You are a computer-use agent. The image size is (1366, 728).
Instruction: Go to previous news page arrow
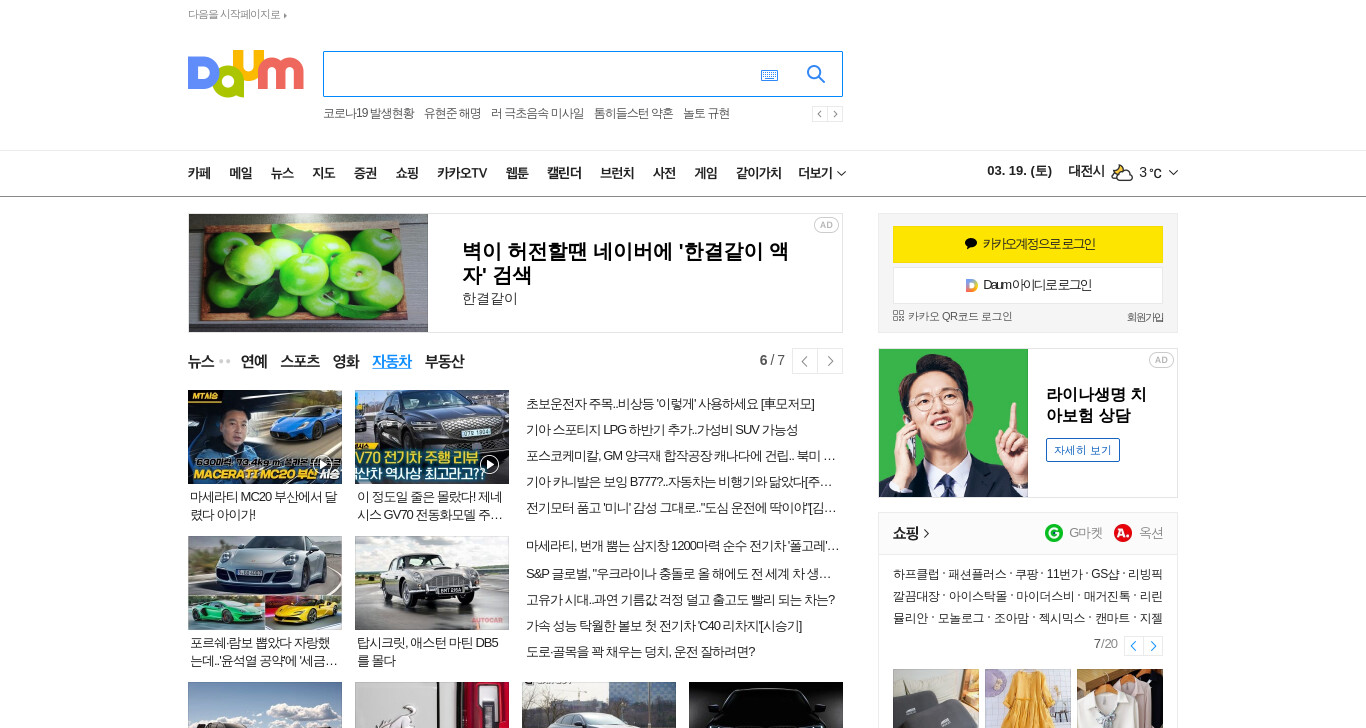point(804,361)
